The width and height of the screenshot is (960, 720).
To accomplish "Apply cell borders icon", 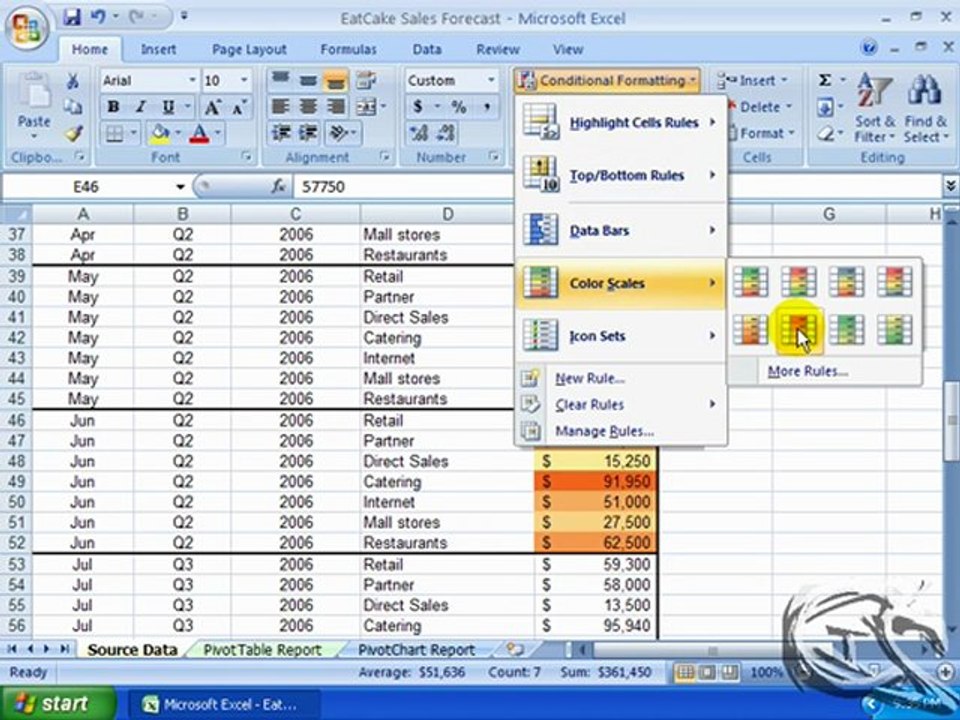I will pos(114,133).
